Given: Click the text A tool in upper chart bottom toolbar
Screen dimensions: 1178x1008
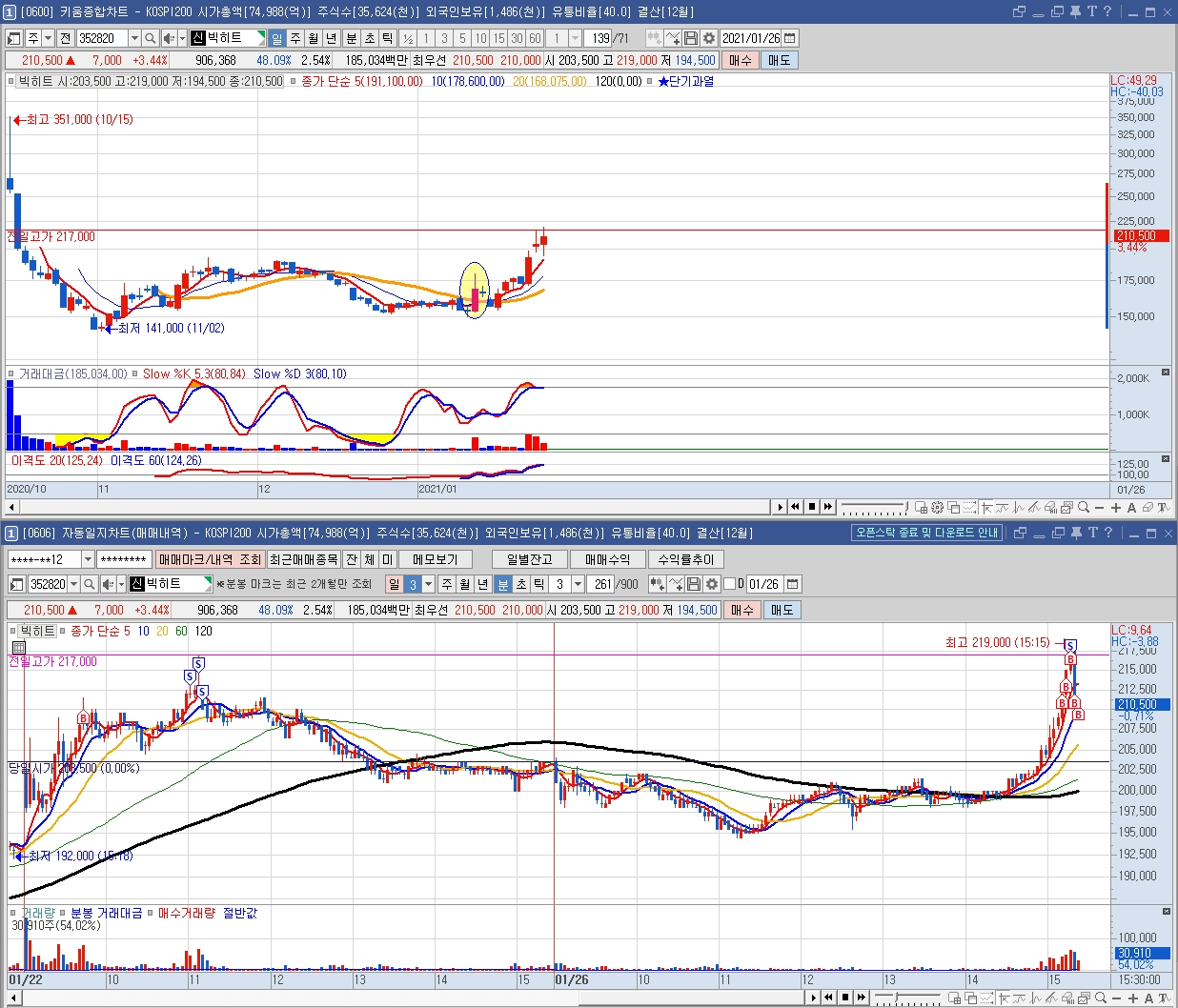Looking at the screenshot, I should point(1132,508).
